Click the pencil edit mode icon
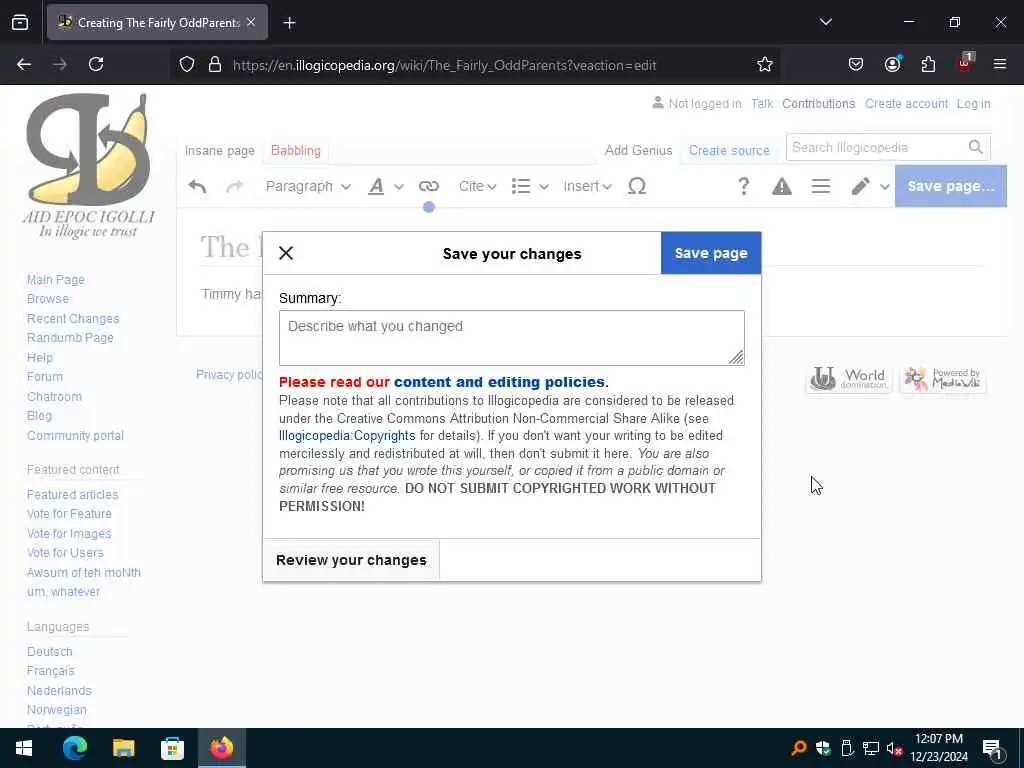Viewport: 1024px width, 768px height. click(860, 187)
